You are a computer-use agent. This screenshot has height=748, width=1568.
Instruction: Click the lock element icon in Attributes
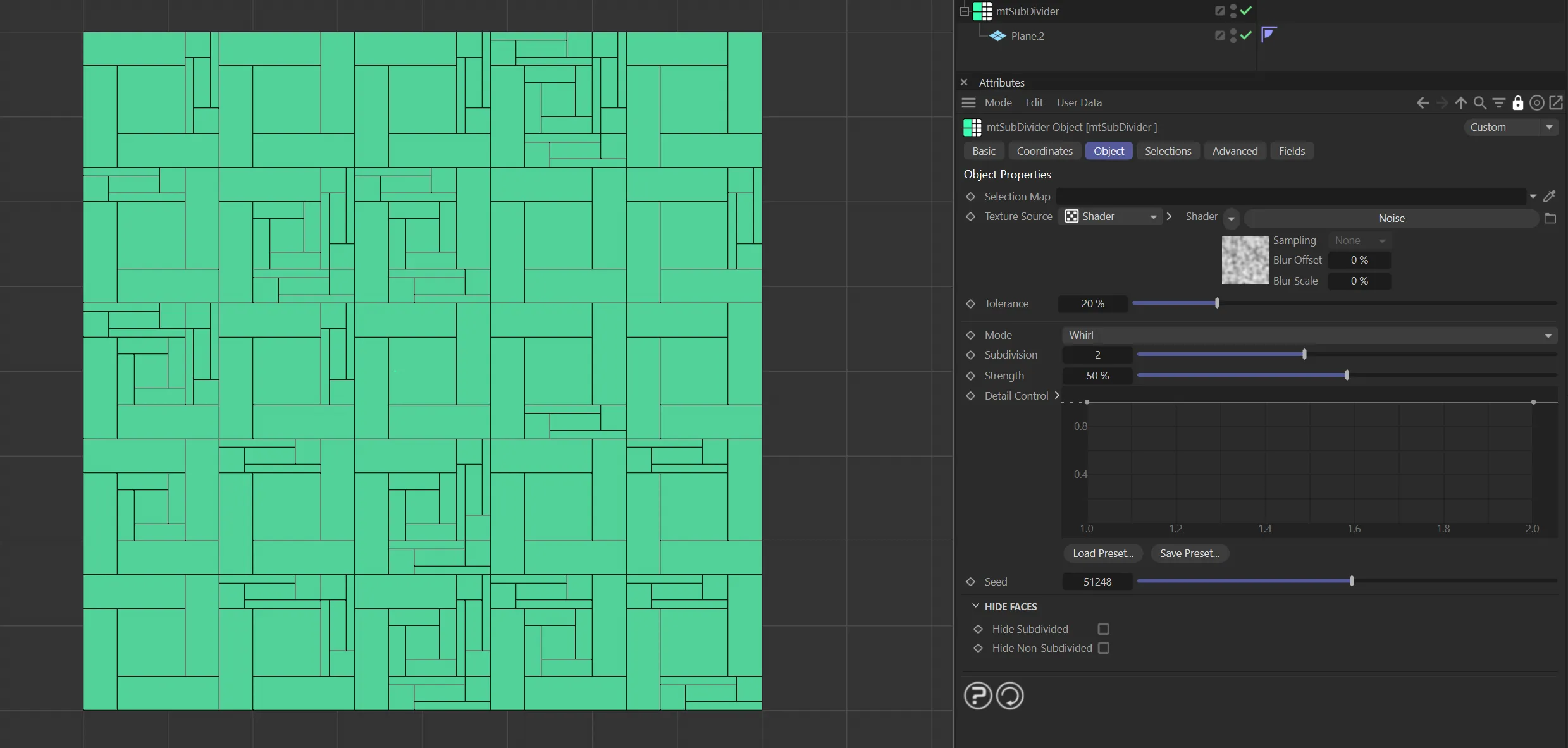tap(1517, 102)
